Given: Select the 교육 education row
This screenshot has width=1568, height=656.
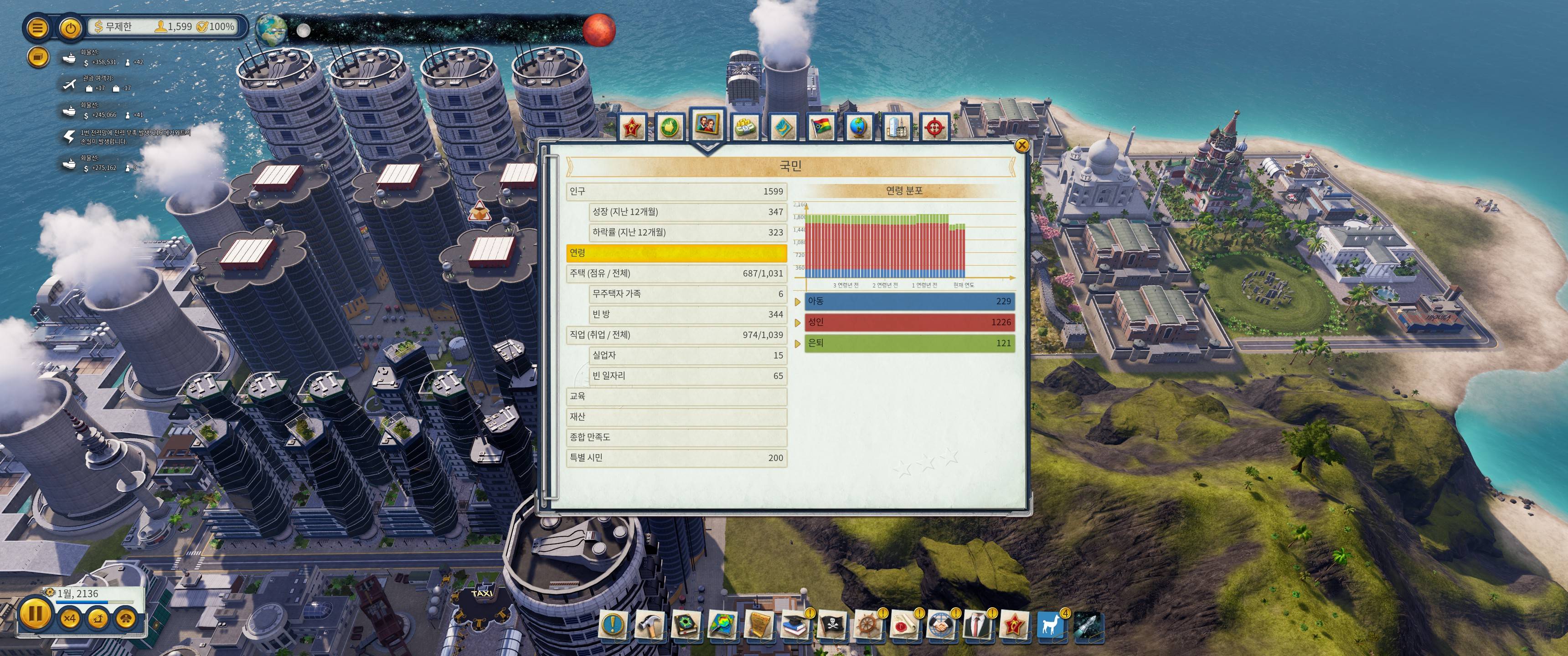Looking at the screenshot, I should point(676,396).
